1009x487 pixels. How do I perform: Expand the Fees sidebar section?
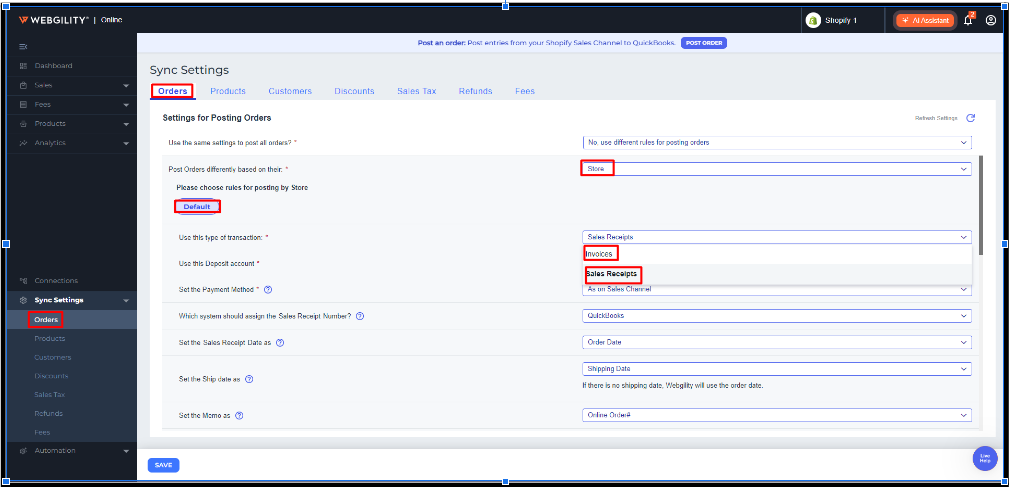pyautogui.click(x=126, y=105)
